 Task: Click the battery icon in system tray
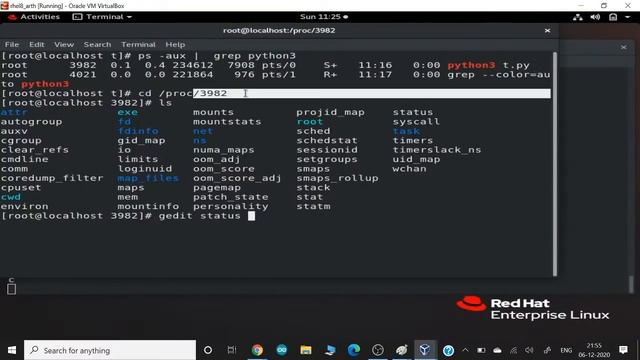coord(481,350)
